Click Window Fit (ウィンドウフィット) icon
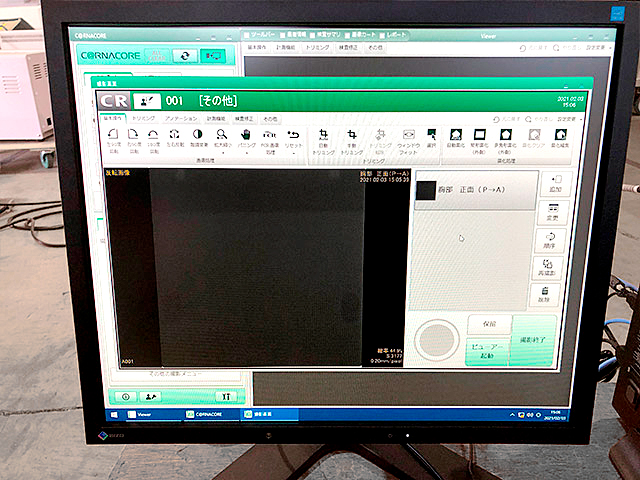This screenshot has height=480, width=640. (408, 141)
